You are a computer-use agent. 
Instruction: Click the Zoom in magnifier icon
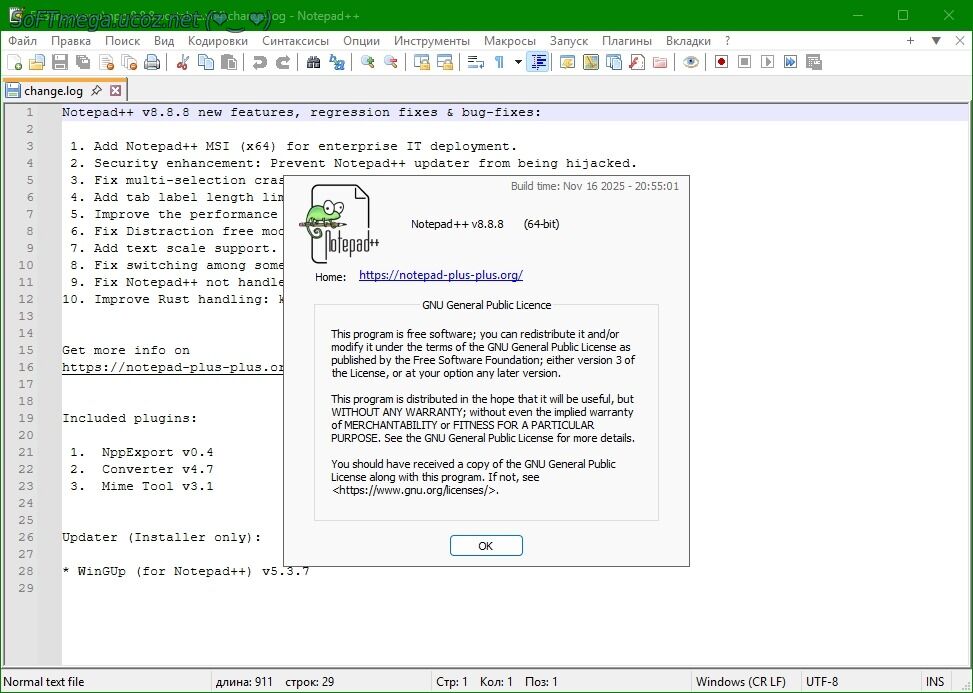pyautogui.click(x=368, y=62)
